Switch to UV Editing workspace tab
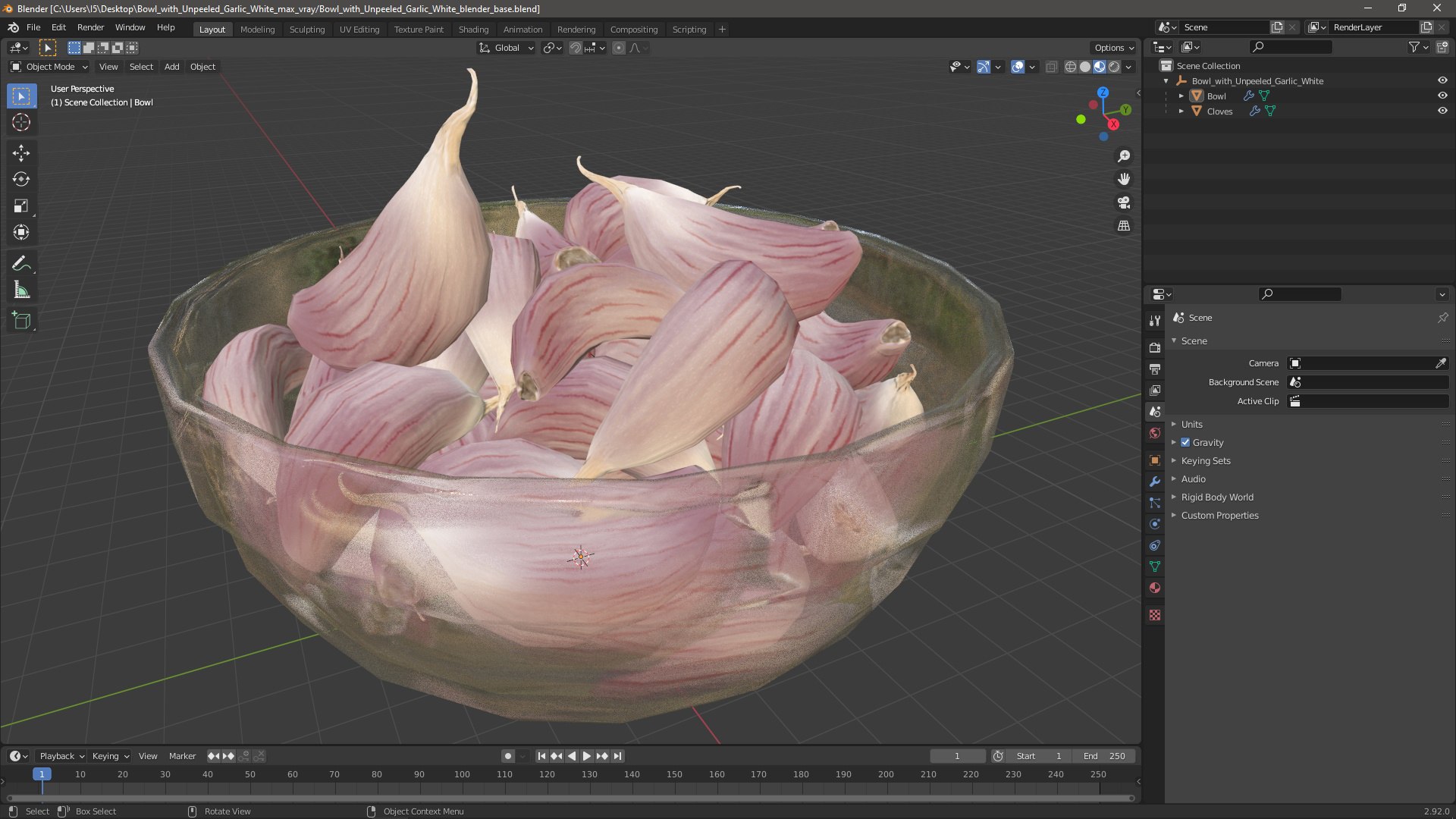Screen dimensions: 1456x819 point(359,30)
